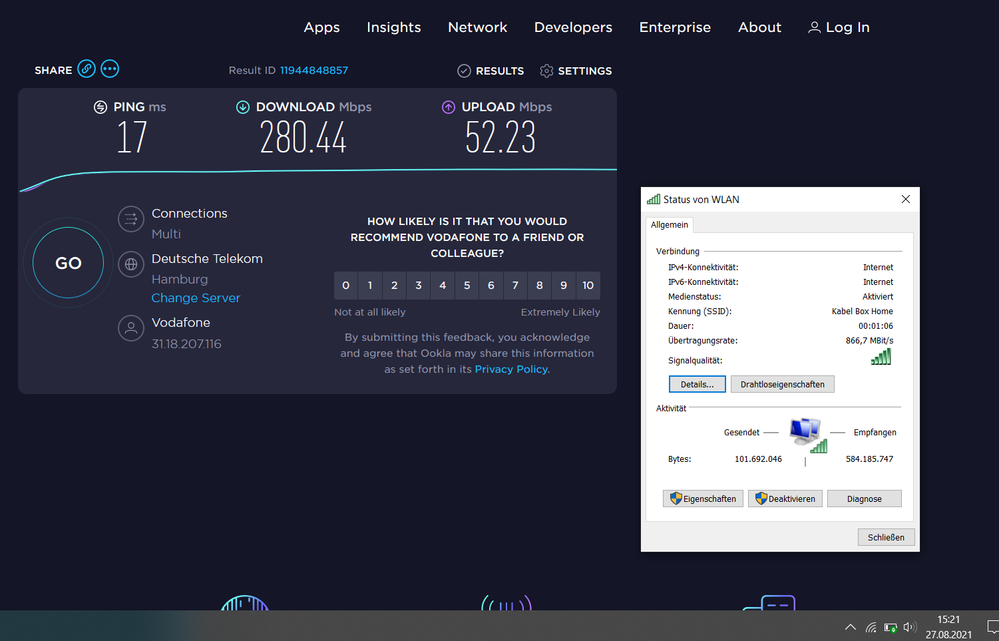999x641 pixels.
Task: Click the Wi-Fi icon in system tray
Action: click(871, 627)
